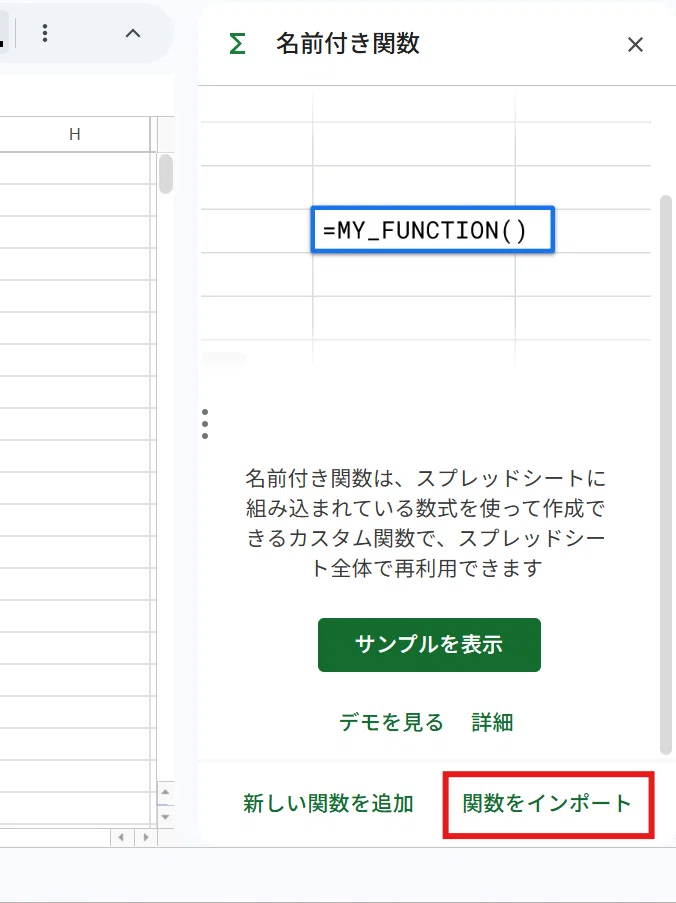Screen dimensions: 676x903
Task: Open the 詳細 link
Action: coord(492,722)
